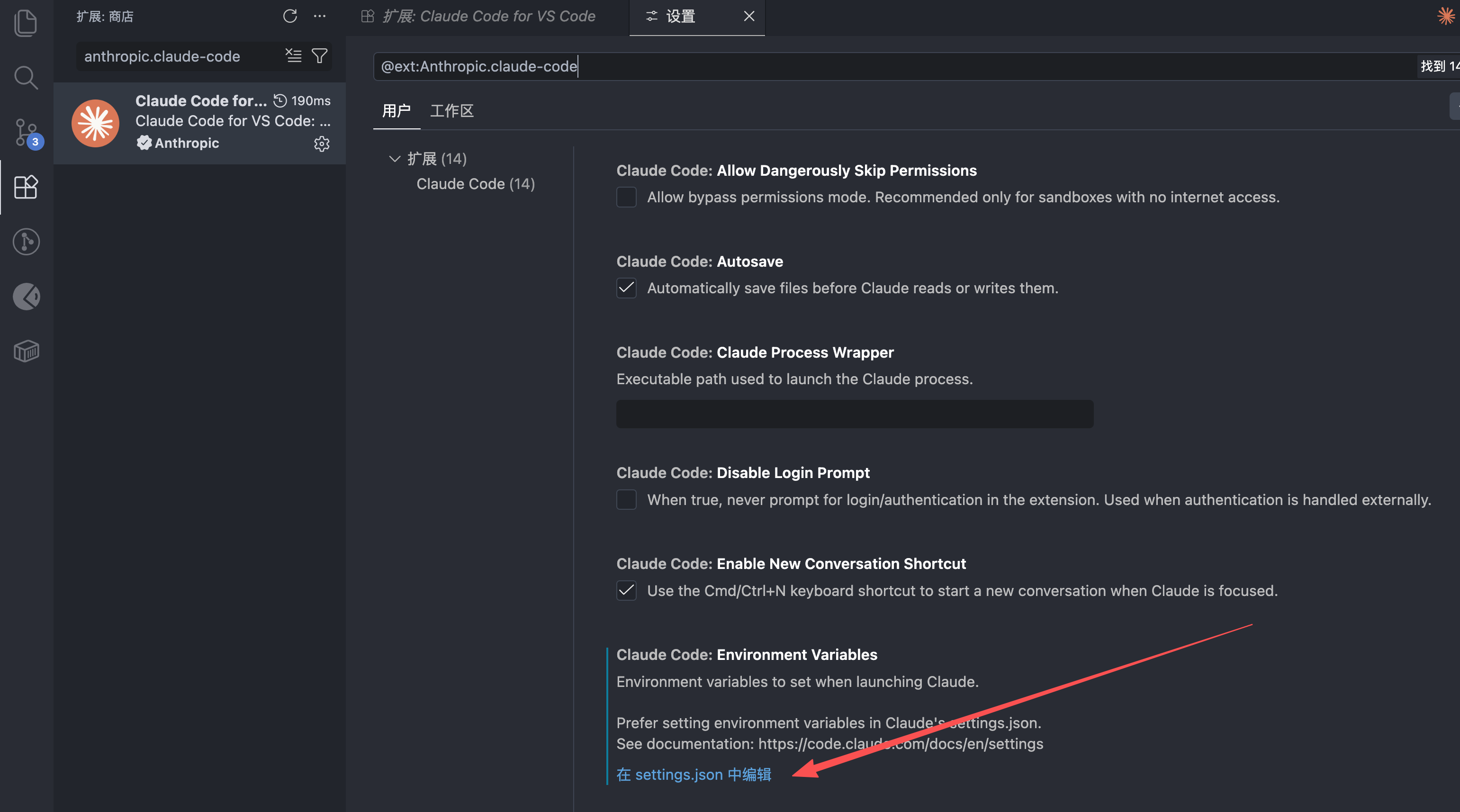Image resolution: width=1460 pixels, height=812 pixels.
Task: Toggle Disable Login Prompt checkbox
Action: [x=626, y=500]
